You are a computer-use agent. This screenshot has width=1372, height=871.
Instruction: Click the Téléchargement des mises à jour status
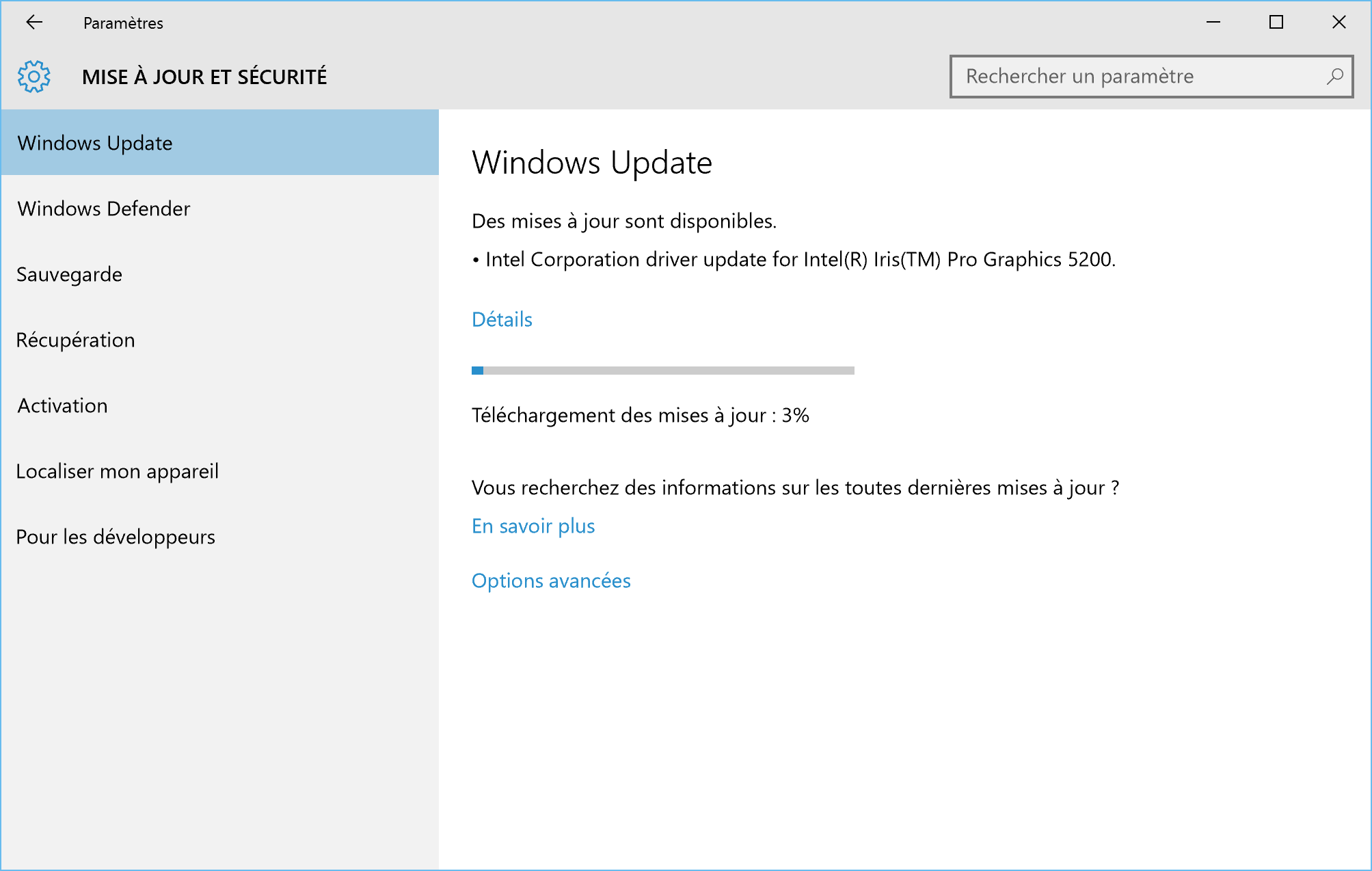[x=641, y=415]
